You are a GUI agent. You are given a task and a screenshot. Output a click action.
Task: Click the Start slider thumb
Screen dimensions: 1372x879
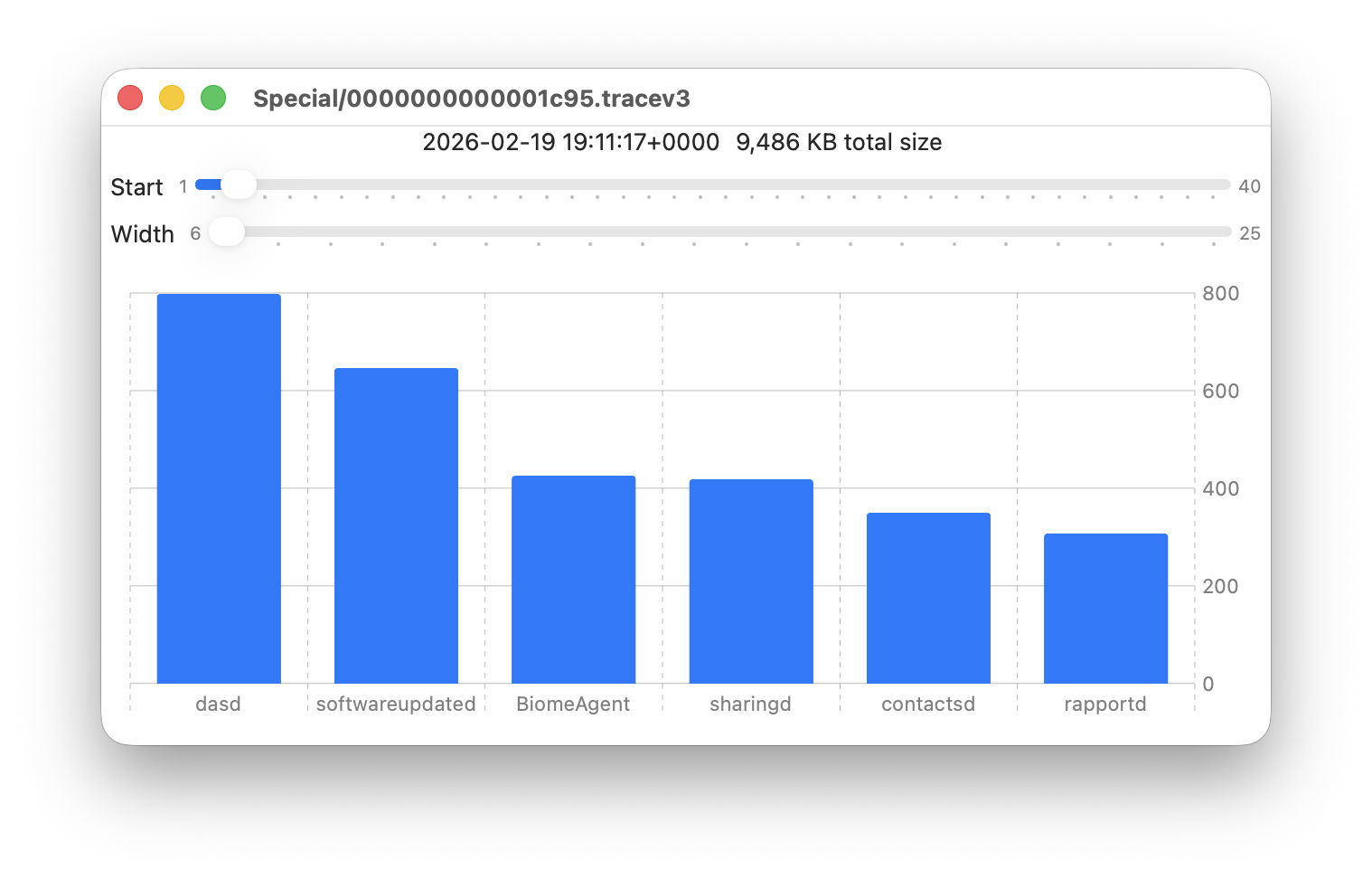[x=239, y=184]
